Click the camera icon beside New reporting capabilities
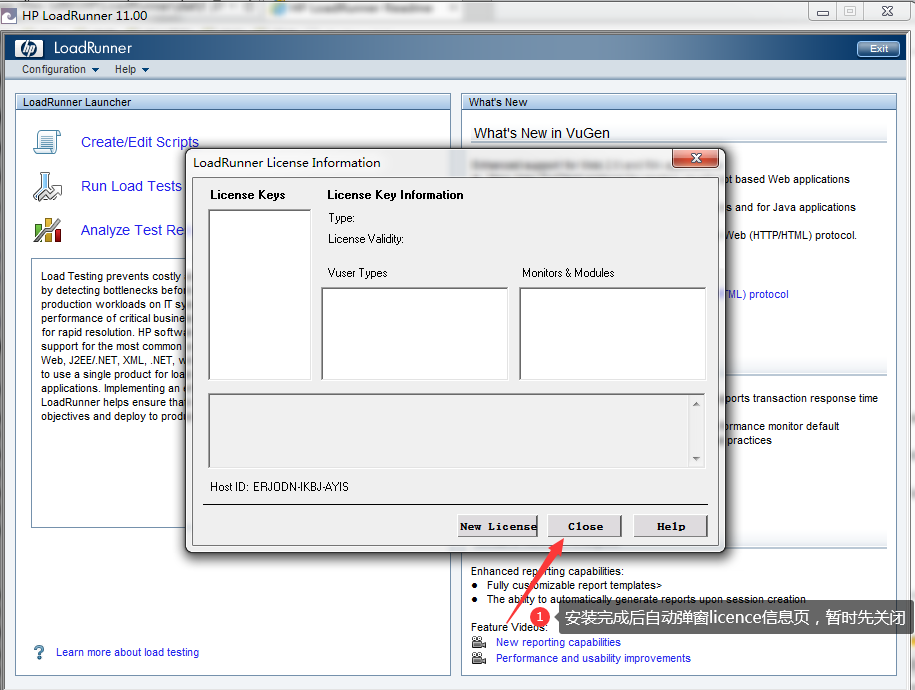 479,642
